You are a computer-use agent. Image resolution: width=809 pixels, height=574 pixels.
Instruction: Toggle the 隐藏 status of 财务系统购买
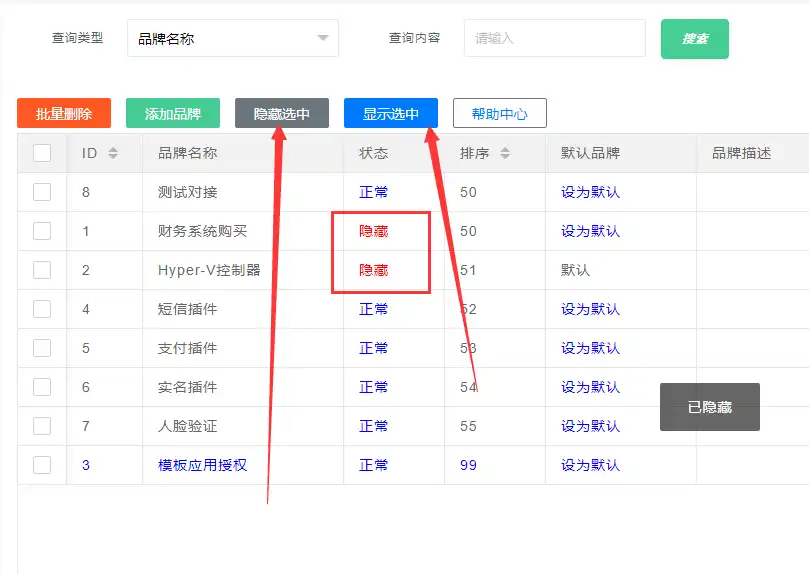click(x=374, y=231)
